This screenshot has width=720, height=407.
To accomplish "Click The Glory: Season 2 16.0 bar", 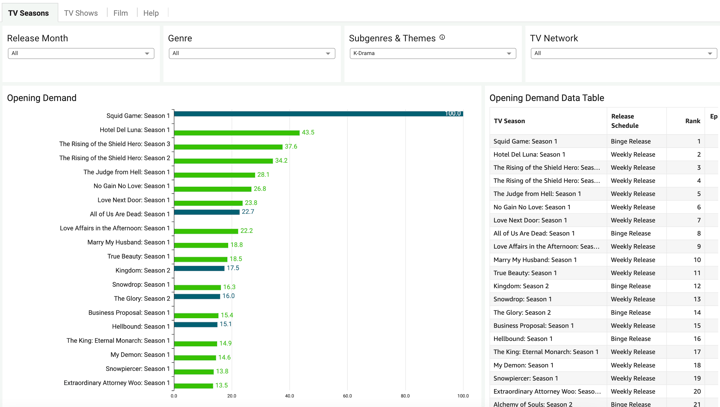I will [197, 296].
